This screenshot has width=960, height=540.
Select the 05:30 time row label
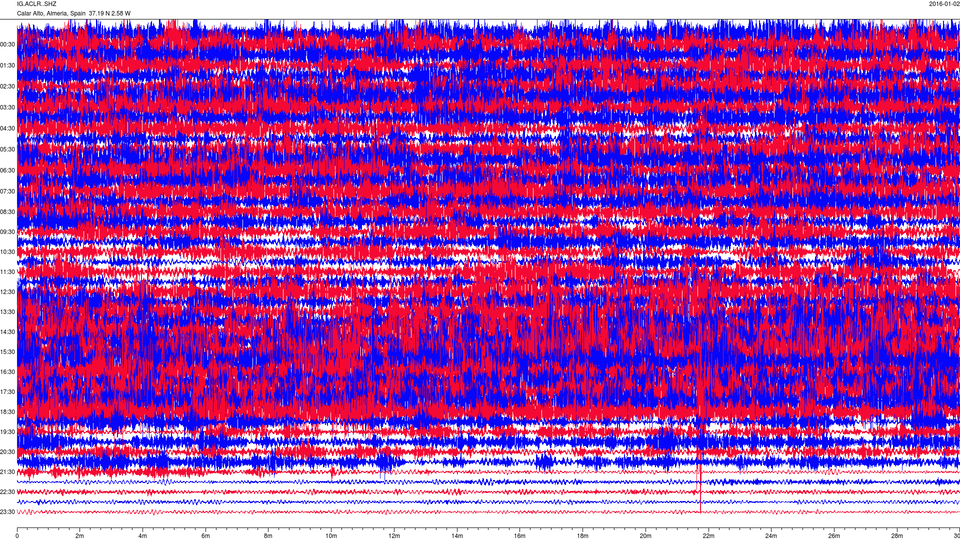coord(7,149)
